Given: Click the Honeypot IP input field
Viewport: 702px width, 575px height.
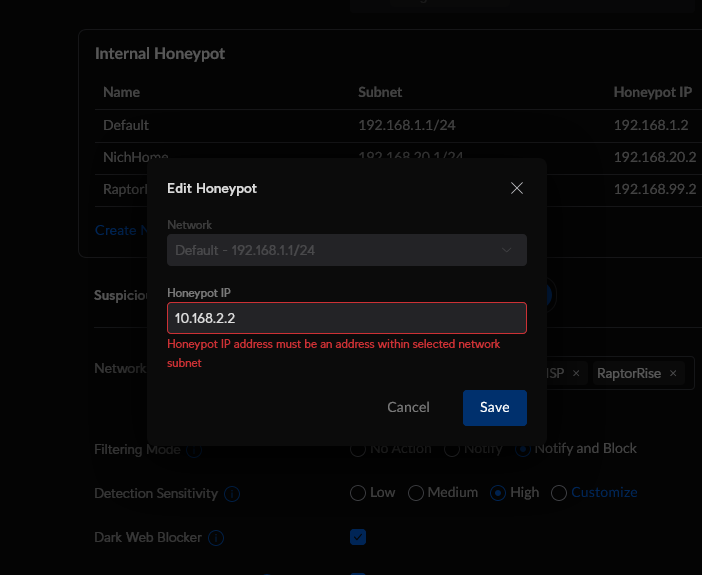Looking at the screenshot, I should [346, 318].
